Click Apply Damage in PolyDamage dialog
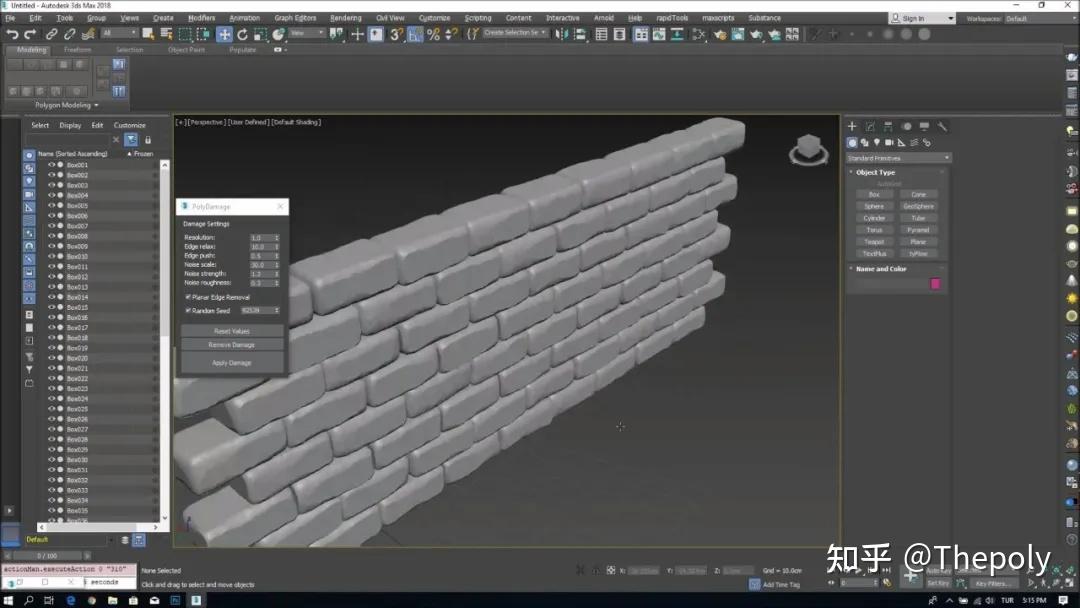 pyautogui.click(x=230, y=362)
